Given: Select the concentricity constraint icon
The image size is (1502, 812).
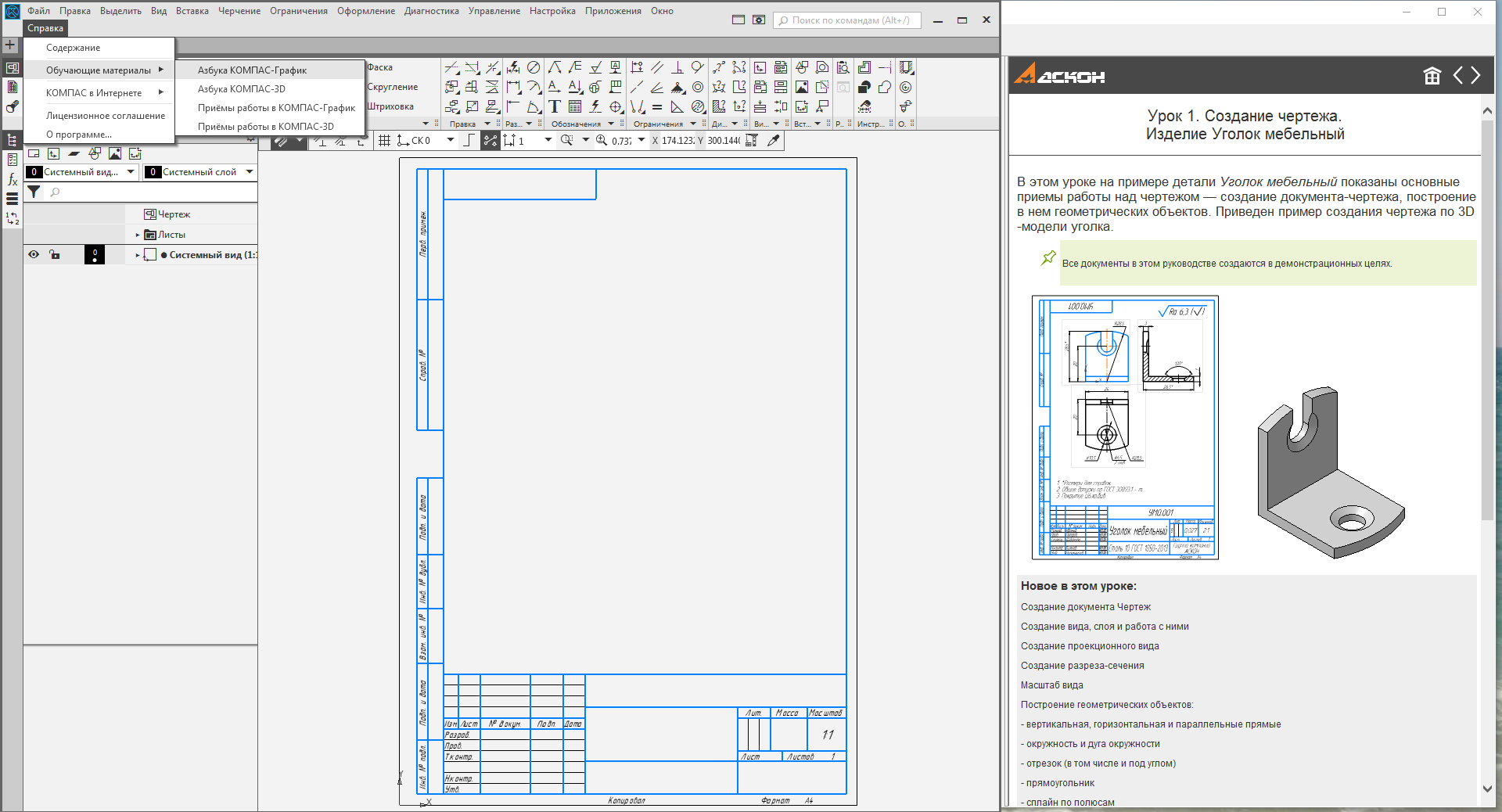Looking at the screenshot, I should (698, 87).
